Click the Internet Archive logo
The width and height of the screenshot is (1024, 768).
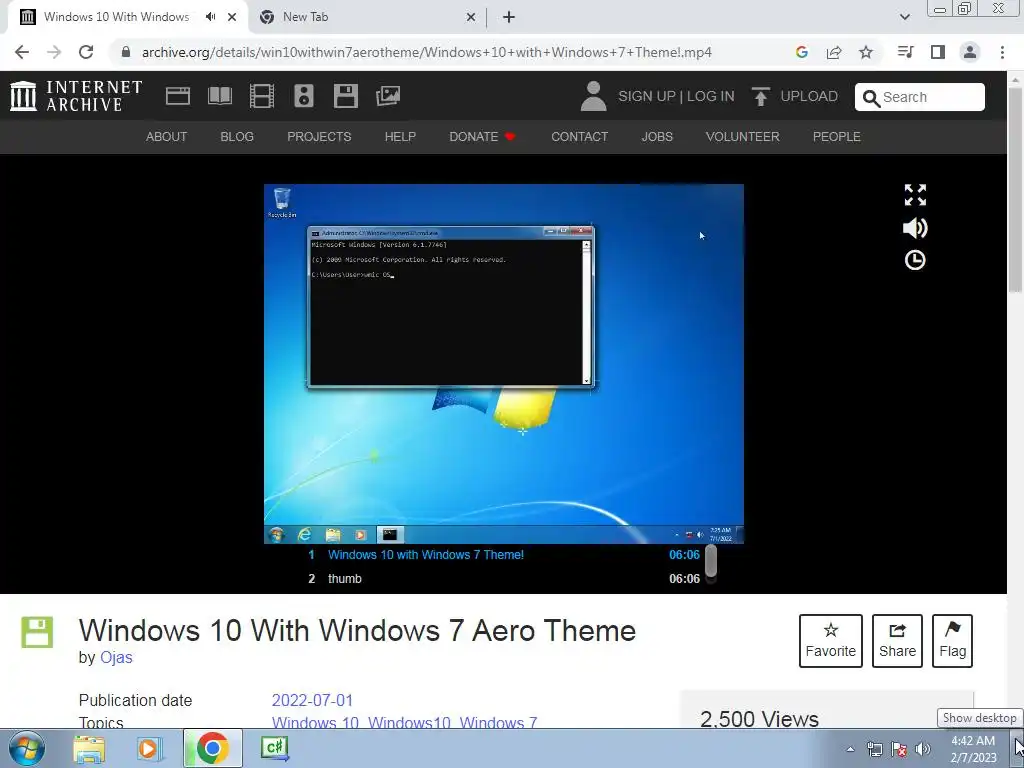click(x=76, y=96)
